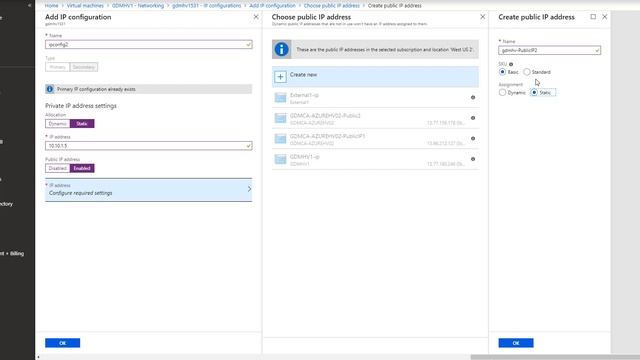Choose Dynamic assignment radio button
This screenshot has width=640, height=360.
pos(502,93)
